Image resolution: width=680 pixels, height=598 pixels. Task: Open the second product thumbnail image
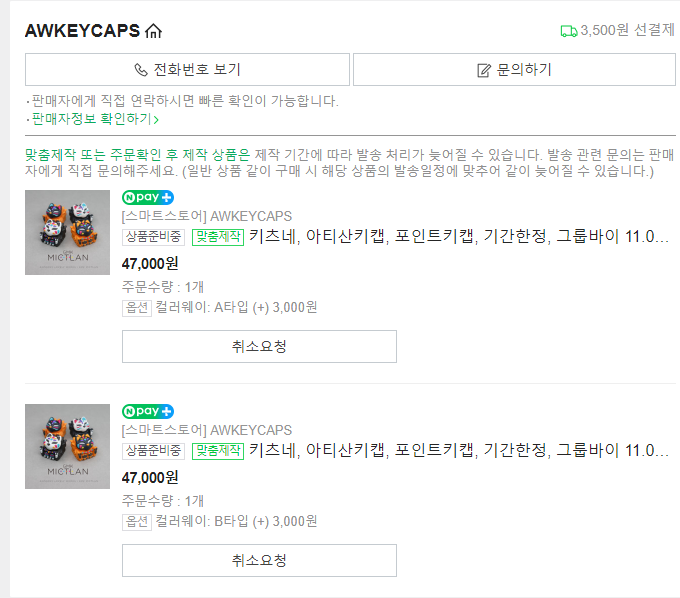67,447
